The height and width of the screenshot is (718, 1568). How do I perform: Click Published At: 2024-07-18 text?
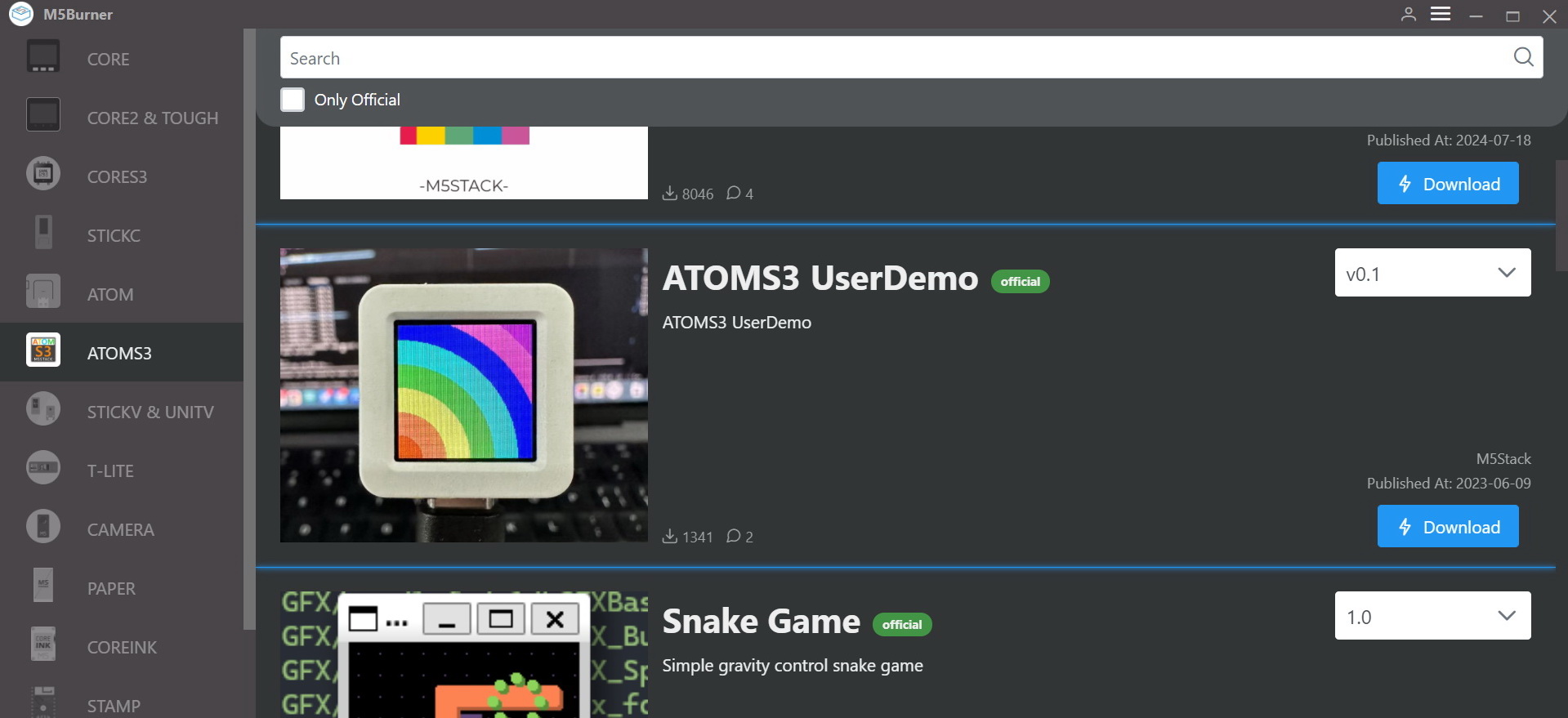coord(1449,140)
